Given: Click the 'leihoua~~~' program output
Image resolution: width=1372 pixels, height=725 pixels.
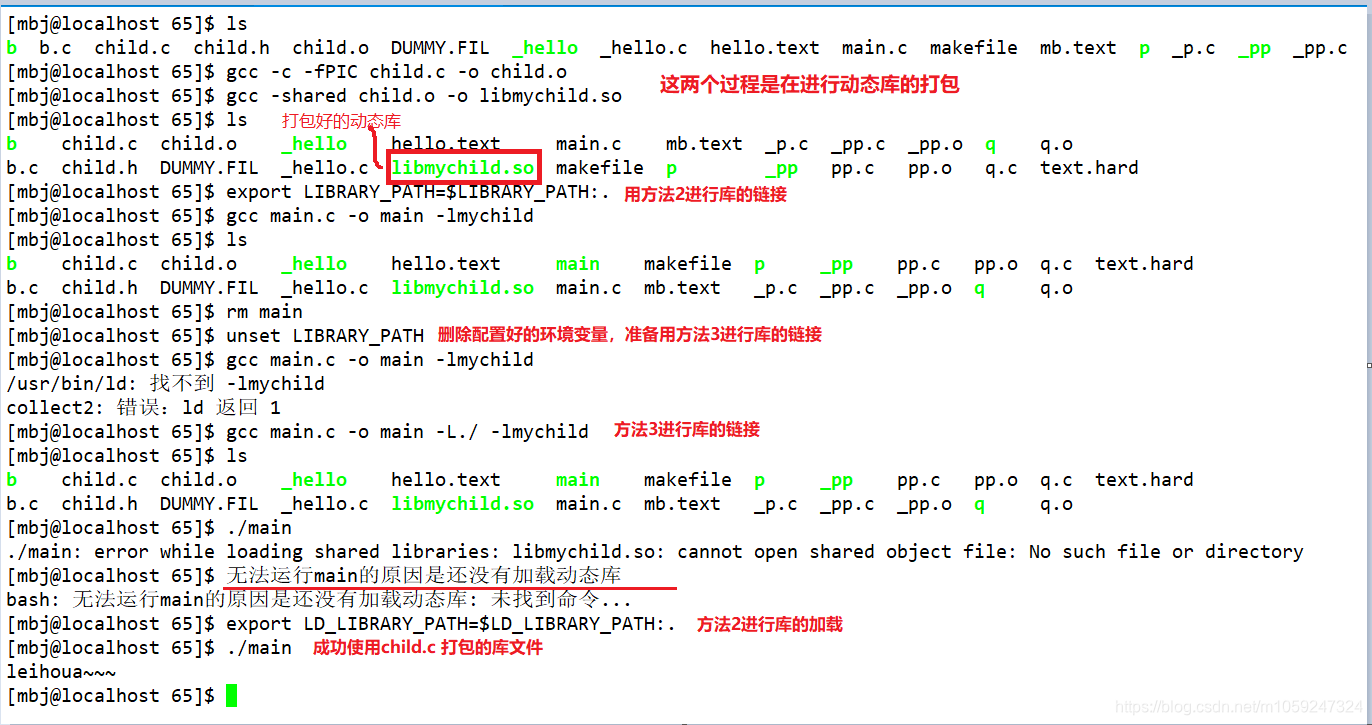Looking at the screenshot, I should pyautogui.click(x=61, y=672).
